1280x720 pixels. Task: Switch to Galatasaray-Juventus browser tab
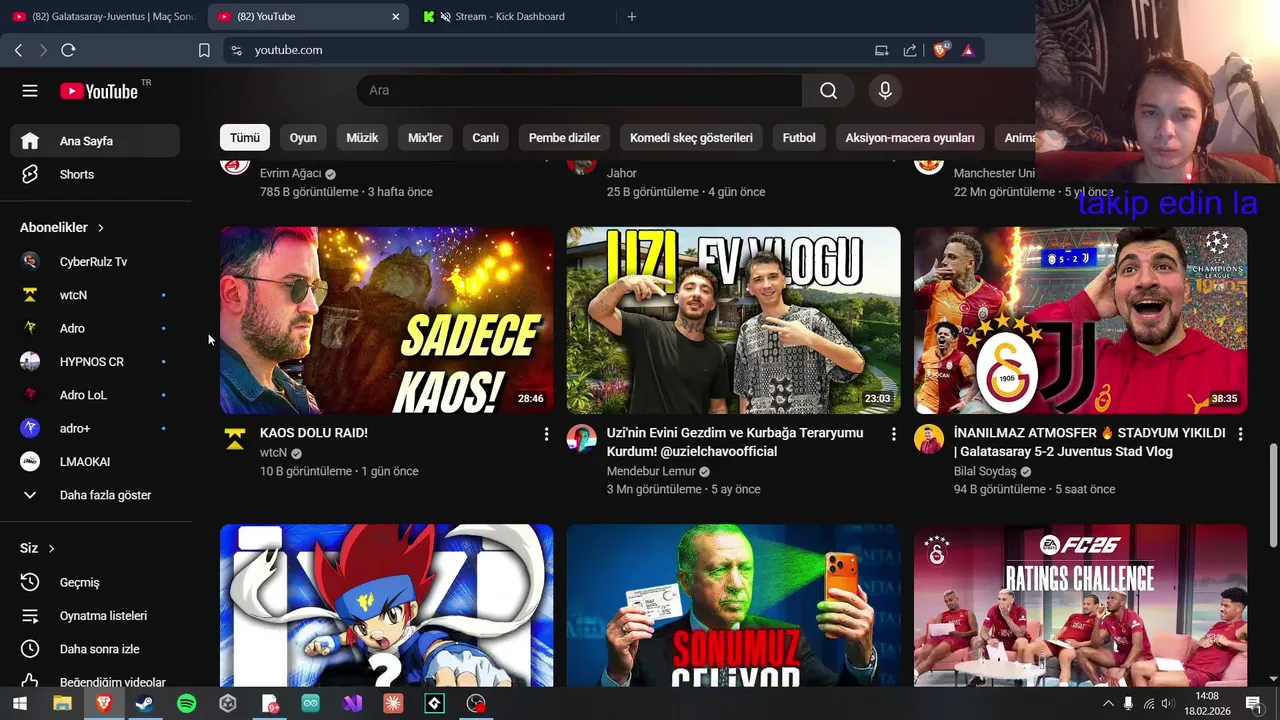[x=103, y=17]
